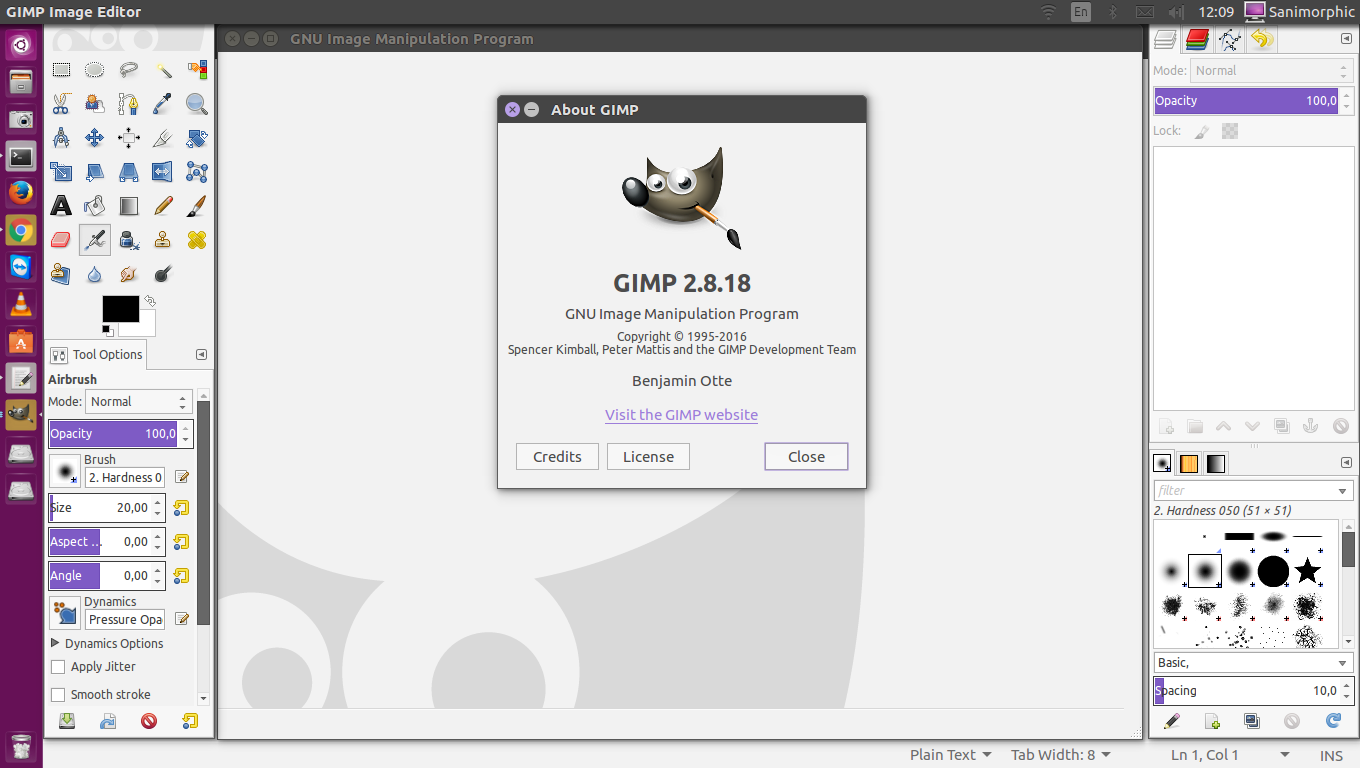Image resolution: width=1360 pixels, height=768 pixels.
Task: Select the Fuzzy Select magic wand tool
Action: [163, 70]
